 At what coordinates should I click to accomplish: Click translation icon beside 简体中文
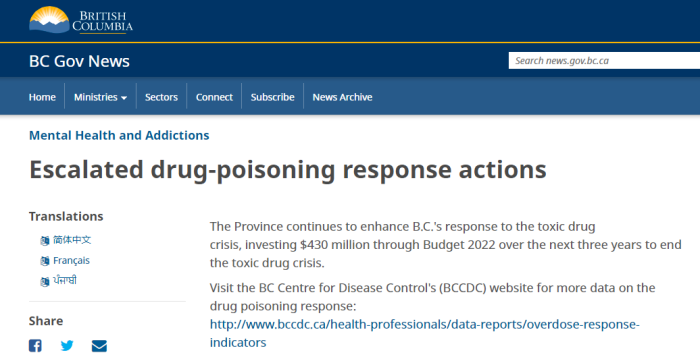(x=45, y=241)
